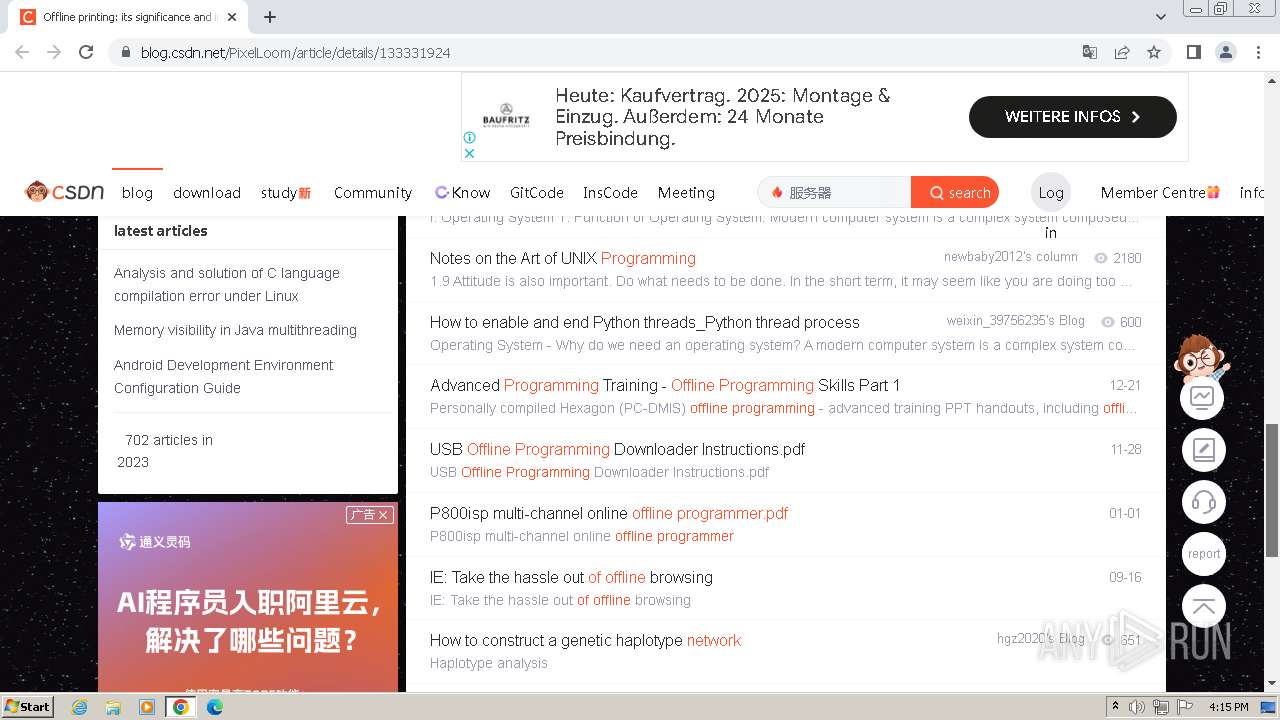
Task: Click the page vertical scrollbar
Action: coord(1272,490)
